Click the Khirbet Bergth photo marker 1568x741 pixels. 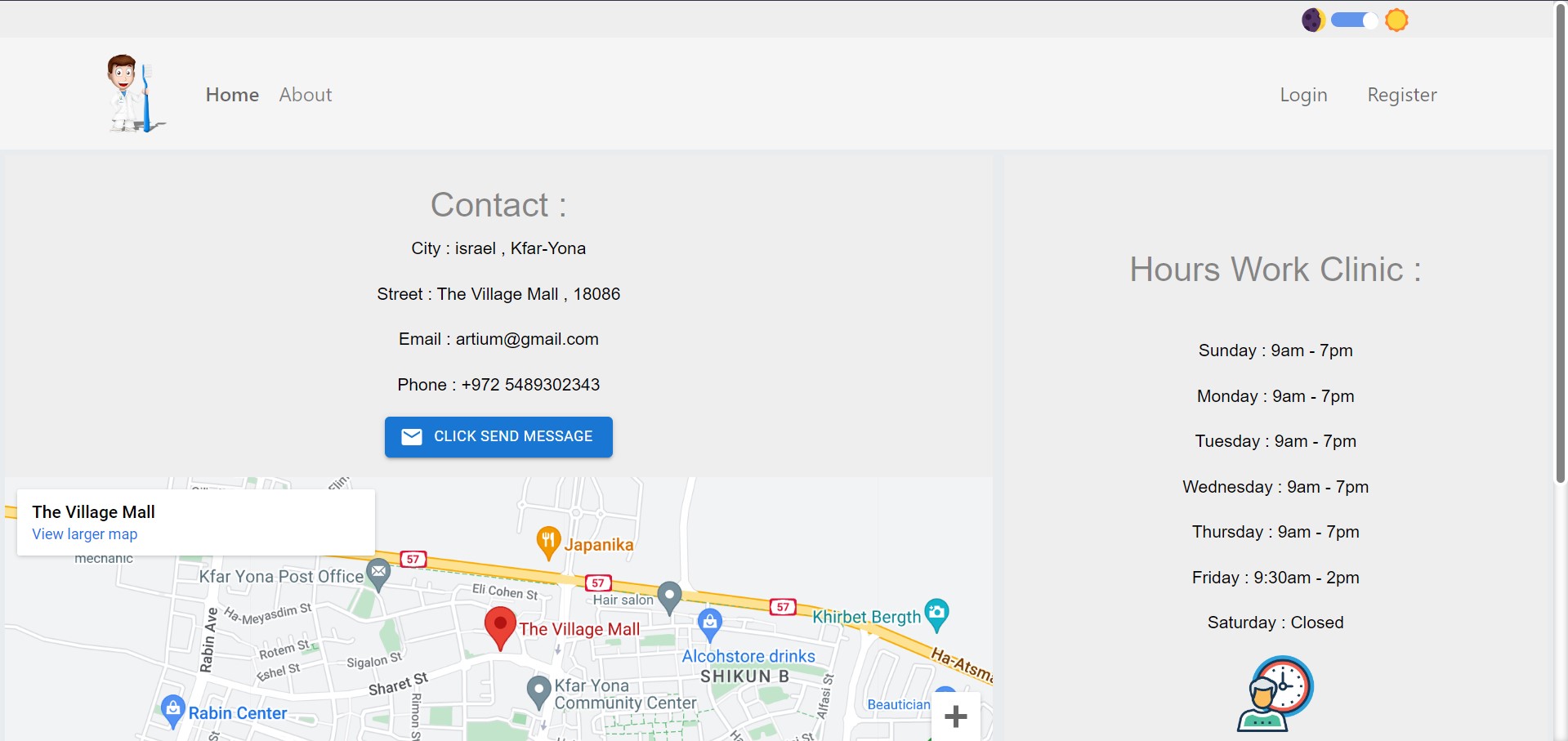click(x=937, y=613)
